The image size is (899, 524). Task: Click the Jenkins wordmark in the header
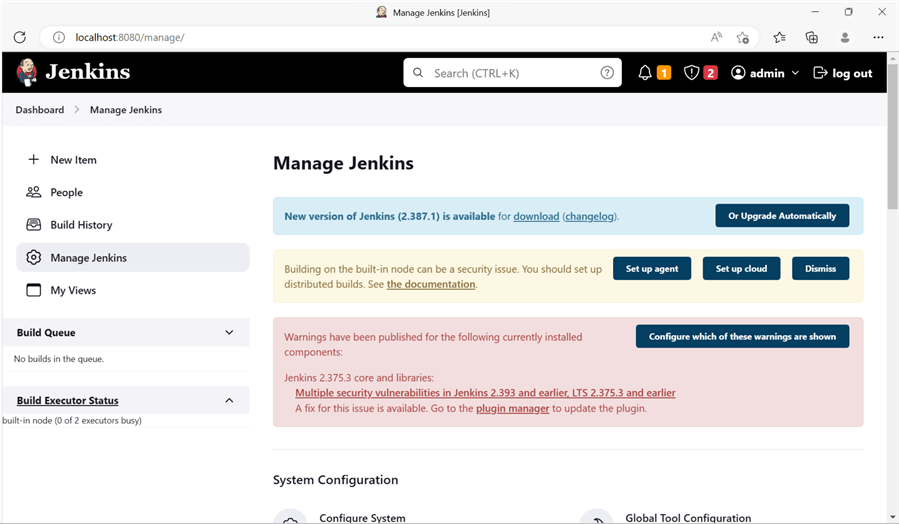click(x=88, y=72)
